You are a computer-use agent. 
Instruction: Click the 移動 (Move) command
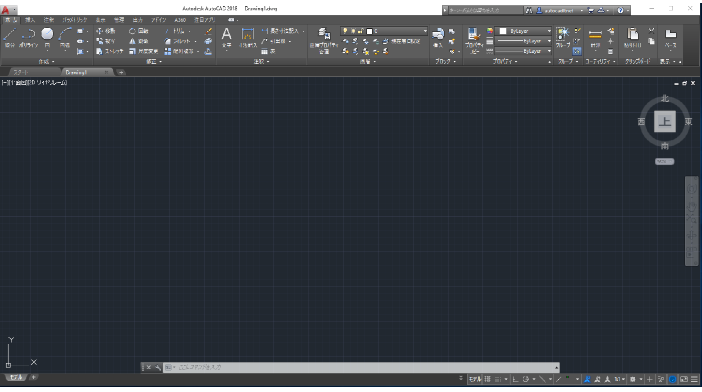click(106, 31)
